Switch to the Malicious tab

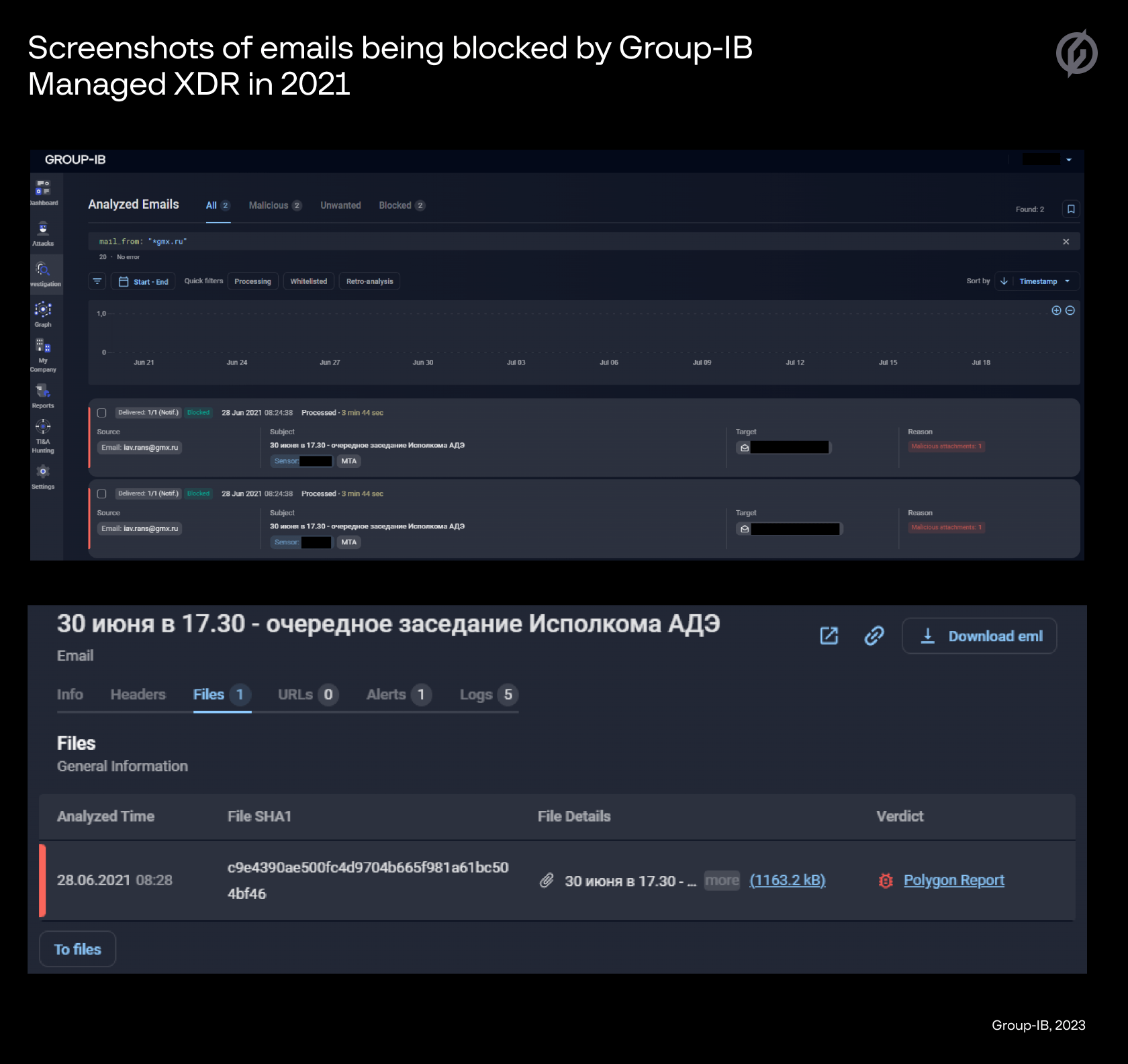269,205
